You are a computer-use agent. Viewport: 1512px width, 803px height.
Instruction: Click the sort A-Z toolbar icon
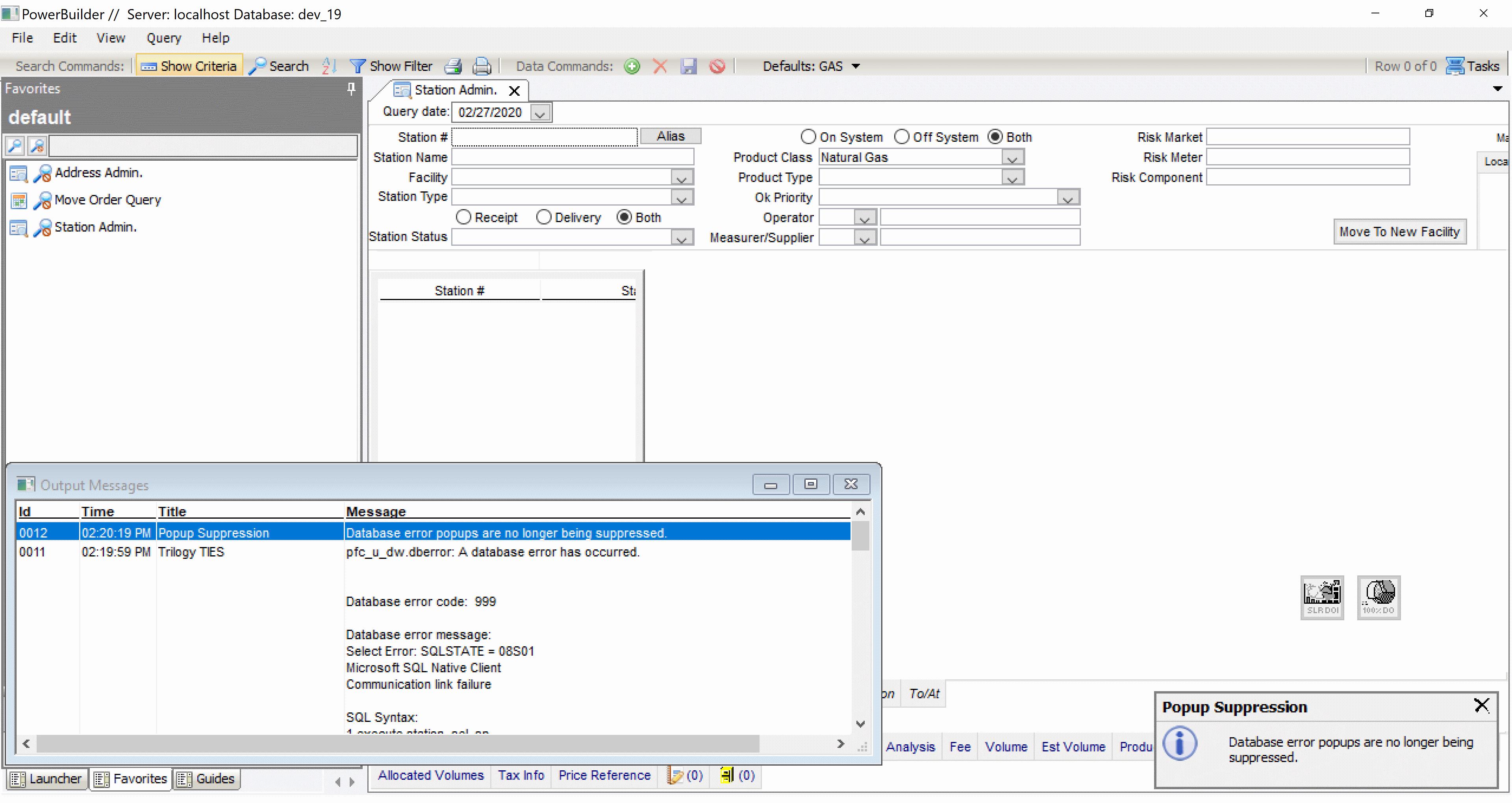point(329,66)
